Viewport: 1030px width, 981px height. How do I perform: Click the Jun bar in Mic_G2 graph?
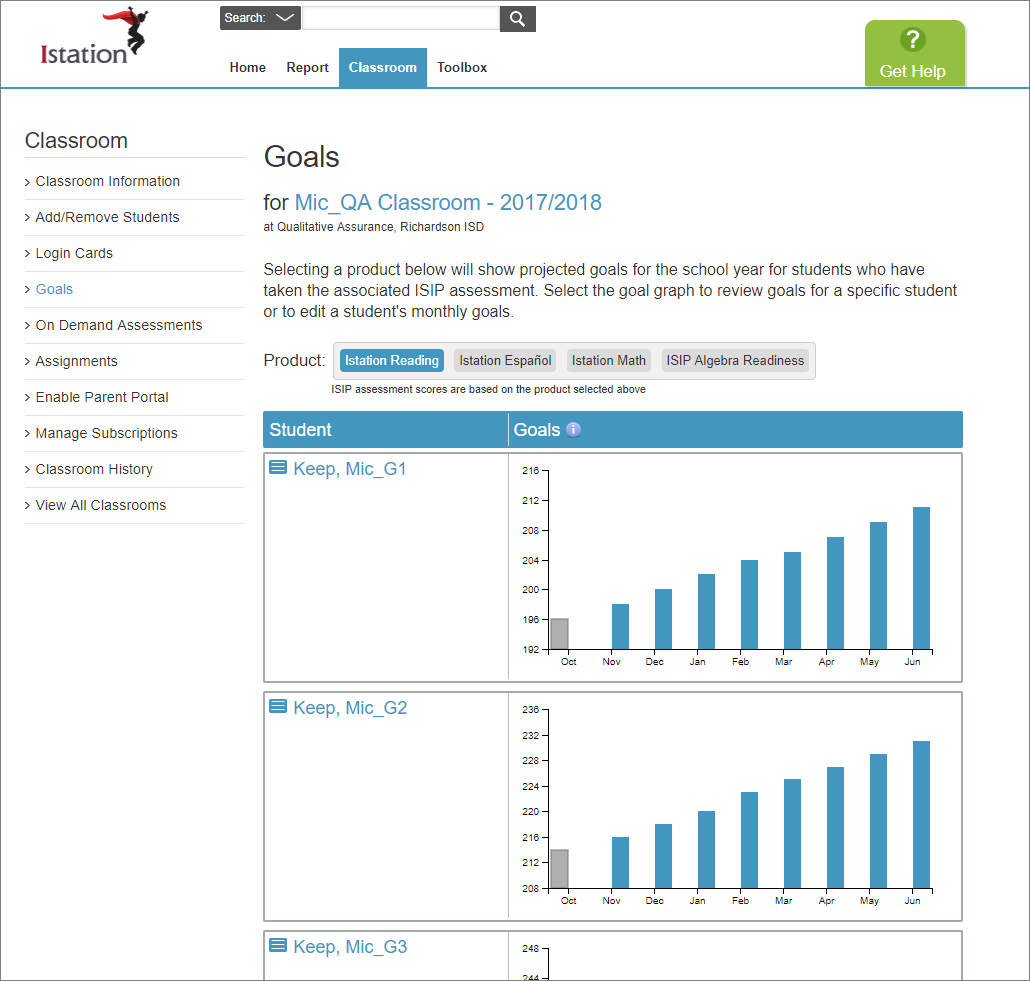(x=922, y=815)
